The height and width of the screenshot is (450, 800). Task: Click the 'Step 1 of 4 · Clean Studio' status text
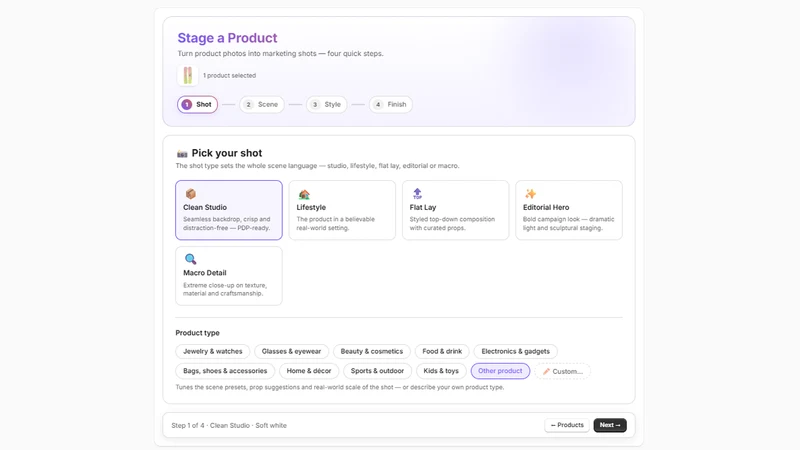tap(229, 426)
